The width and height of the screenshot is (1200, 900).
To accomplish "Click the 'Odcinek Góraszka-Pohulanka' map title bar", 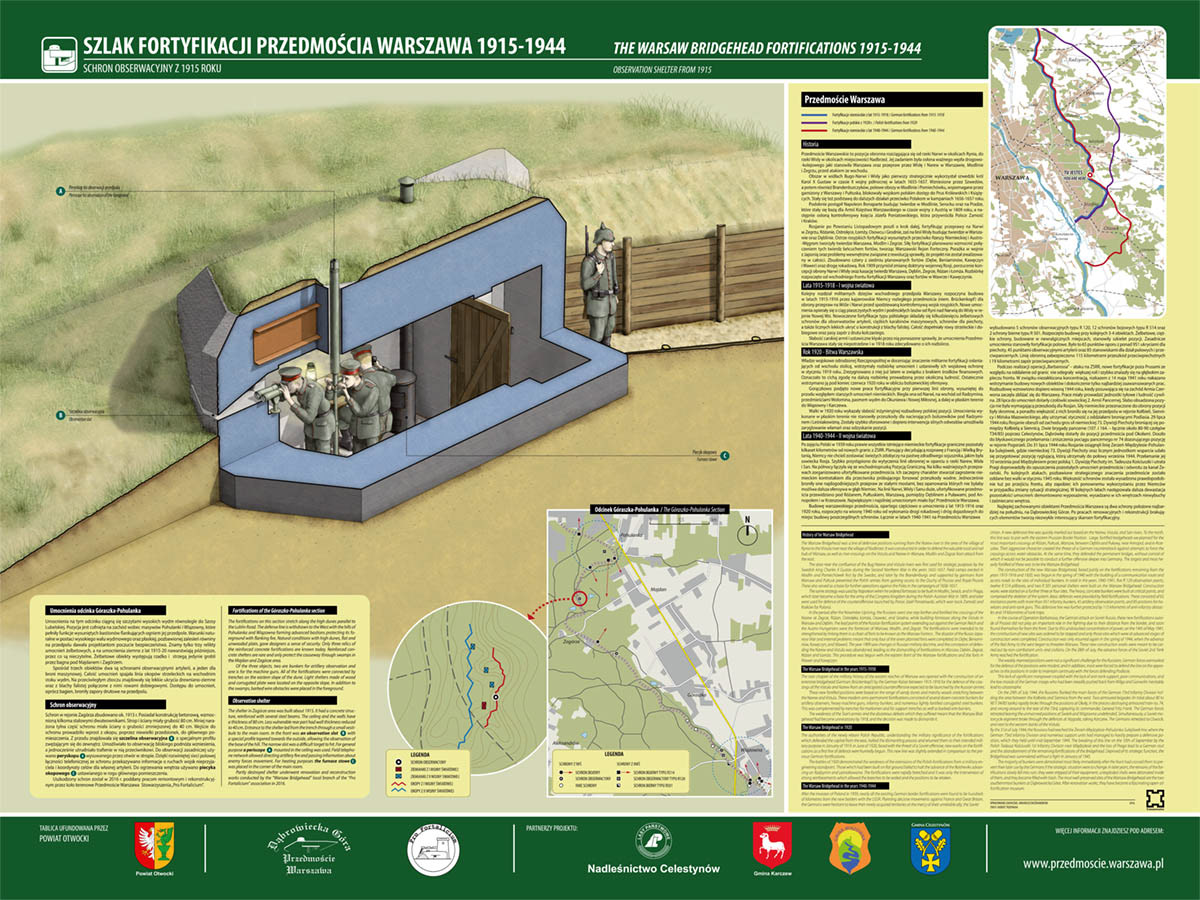I will [659, 509].
